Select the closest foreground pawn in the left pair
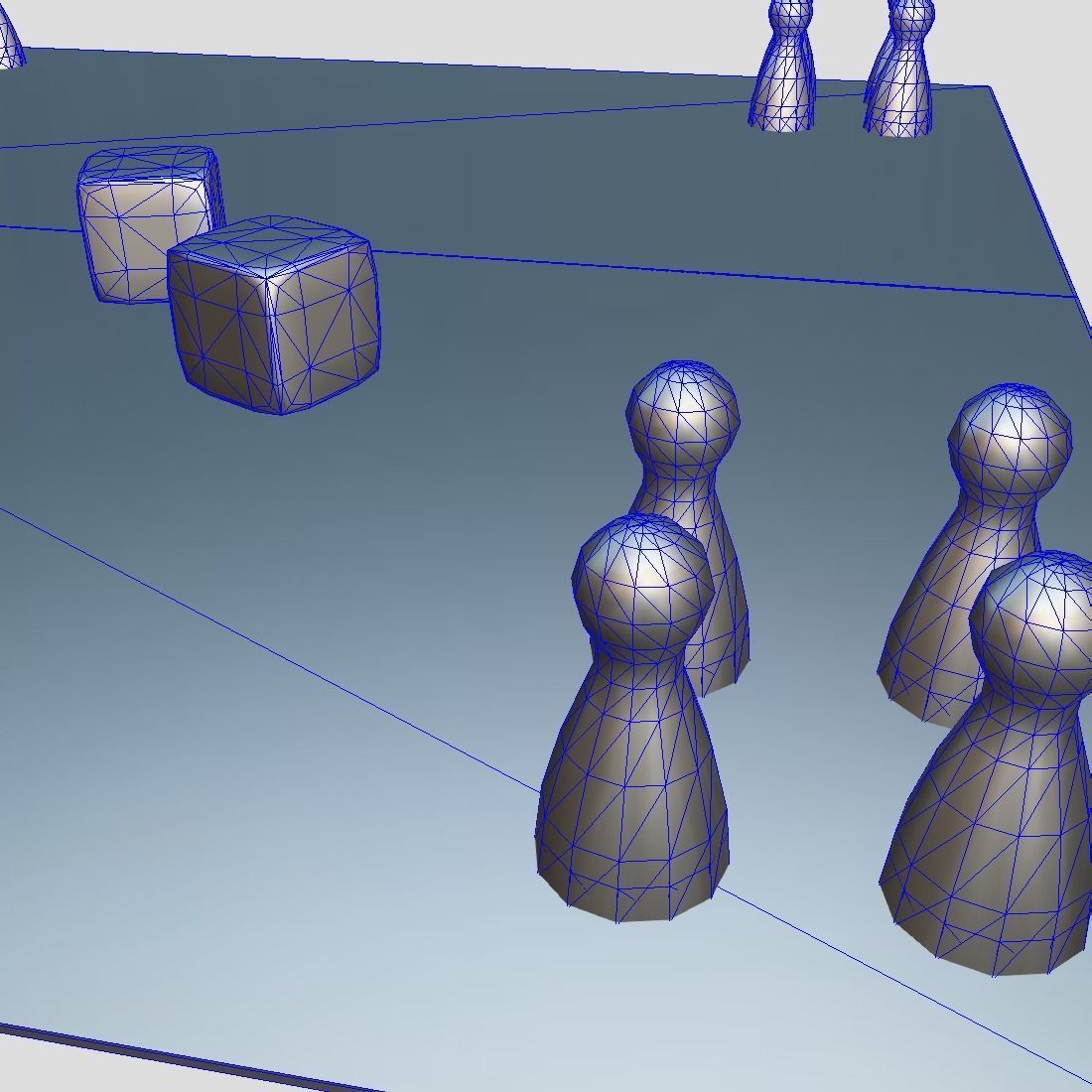The image size is (1092, 1092). pos(632,718)
